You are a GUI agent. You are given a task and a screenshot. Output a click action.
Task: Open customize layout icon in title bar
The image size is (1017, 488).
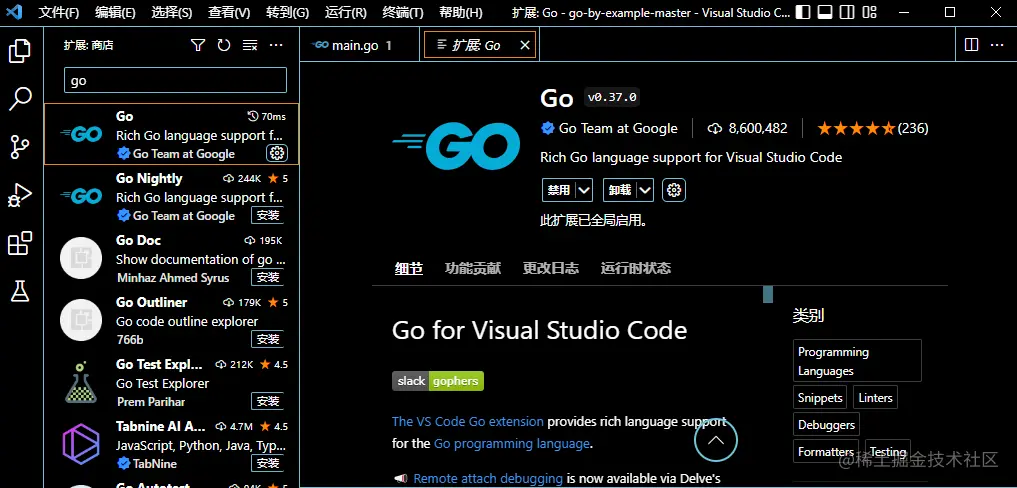point(868,12)
